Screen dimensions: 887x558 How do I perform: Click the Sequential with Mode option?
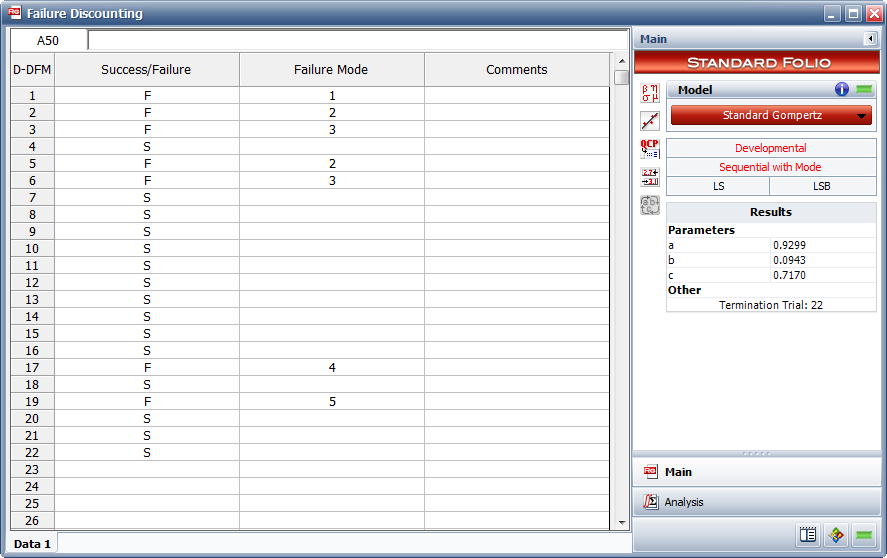click(x=771, y=167)
